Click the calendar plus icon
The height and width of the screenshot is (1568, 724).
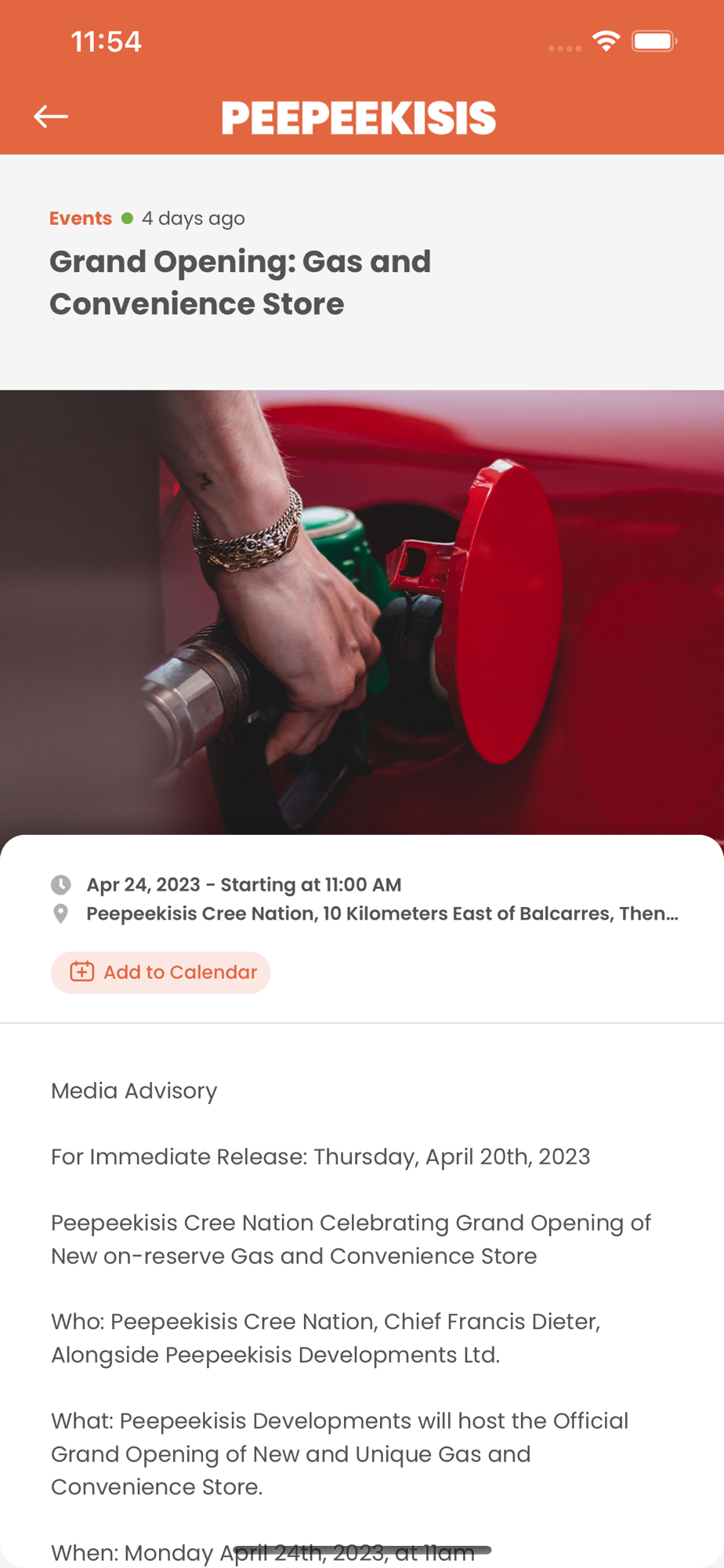coord(82,972)
